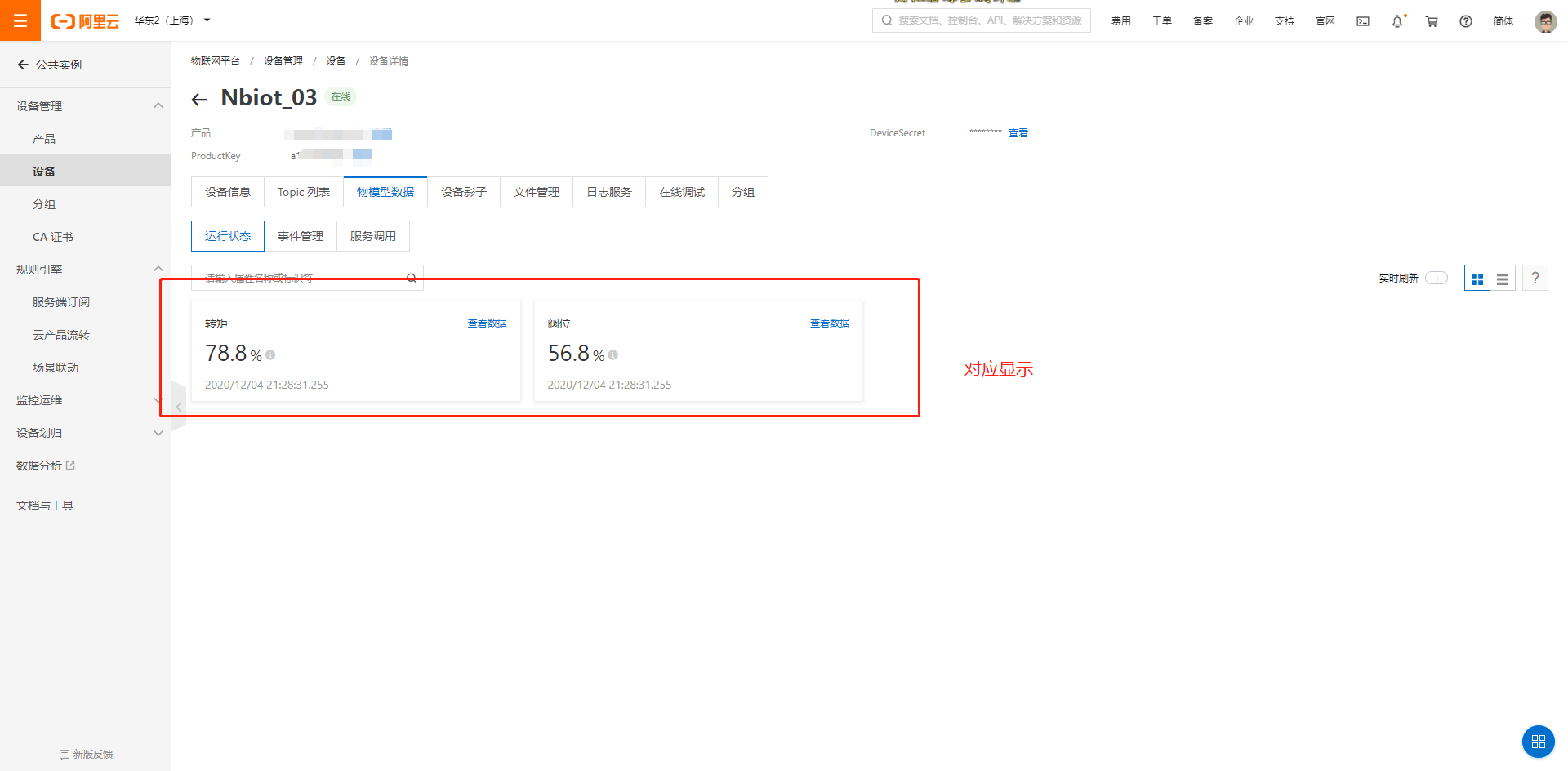Click the back arrow next to Nbiot_03
The width and height of the screenshot is (1568, 771).
tap(198, 99)
